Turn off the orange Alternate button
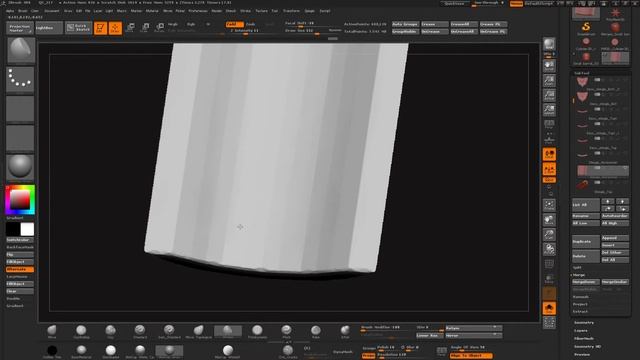The width and height of the screenshot is (640, 360). coord(20,269)
